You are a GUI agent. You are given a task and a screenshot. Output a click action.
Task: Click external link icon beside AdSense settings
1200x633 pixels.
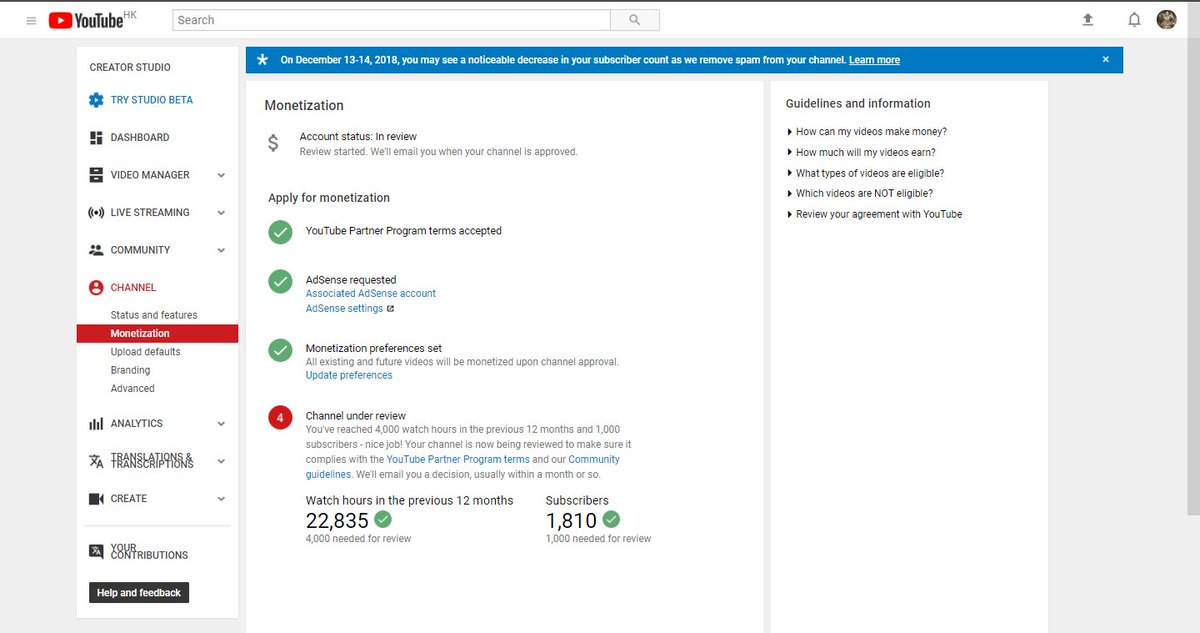390,309
